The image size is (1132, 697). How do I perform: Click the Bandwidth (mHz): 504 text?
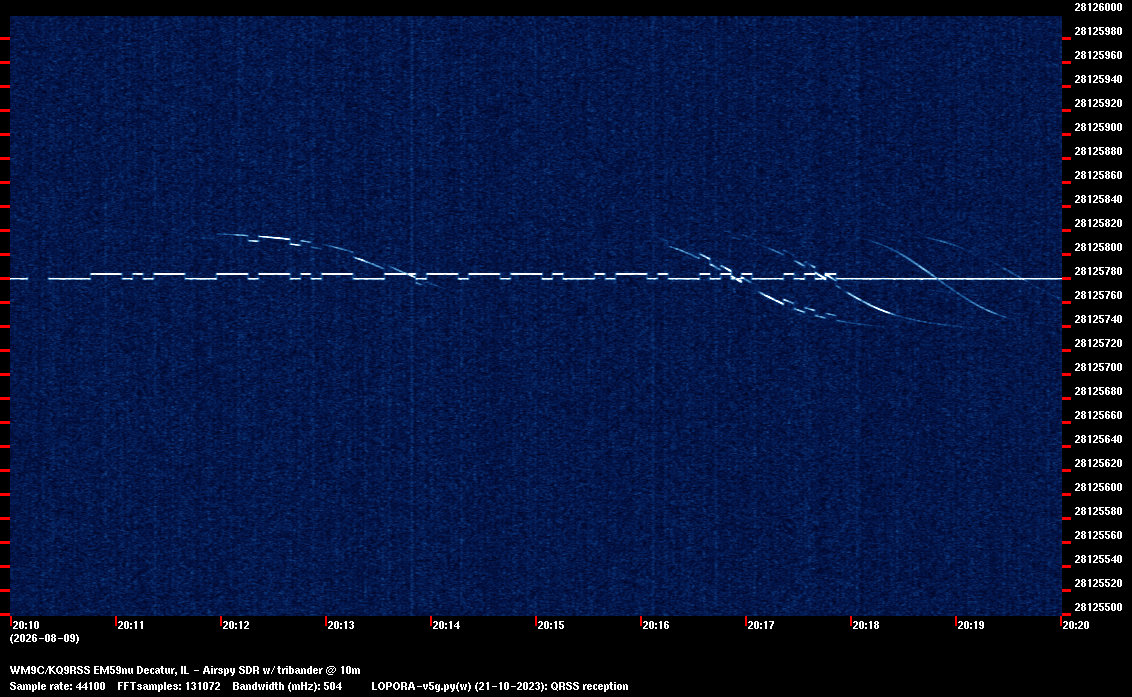pyautogui.click(x=287, y=686)
